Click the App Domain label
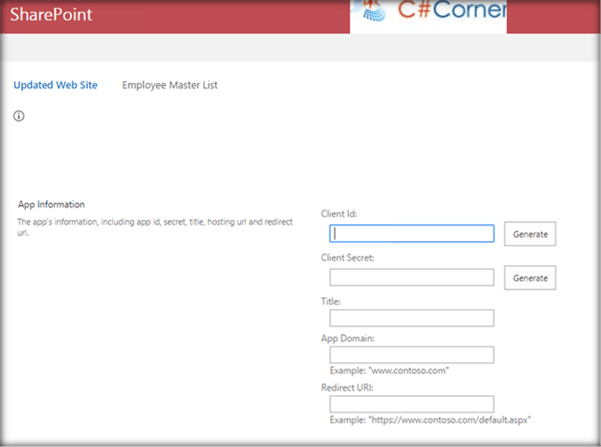Viewport: 601px width, 447px height. [x=347, y=339]
